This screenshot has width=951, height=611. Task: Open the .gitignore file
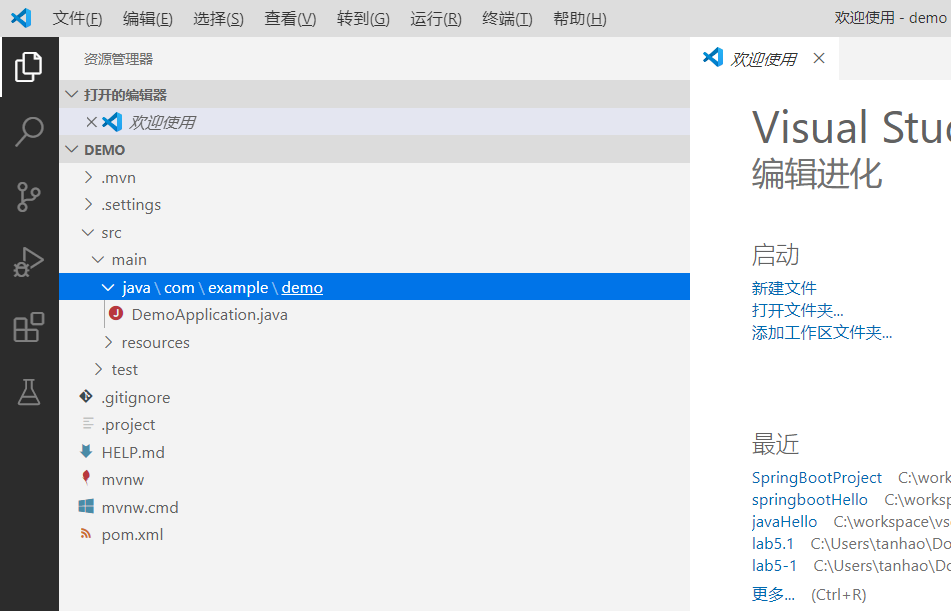coord(136,397)
